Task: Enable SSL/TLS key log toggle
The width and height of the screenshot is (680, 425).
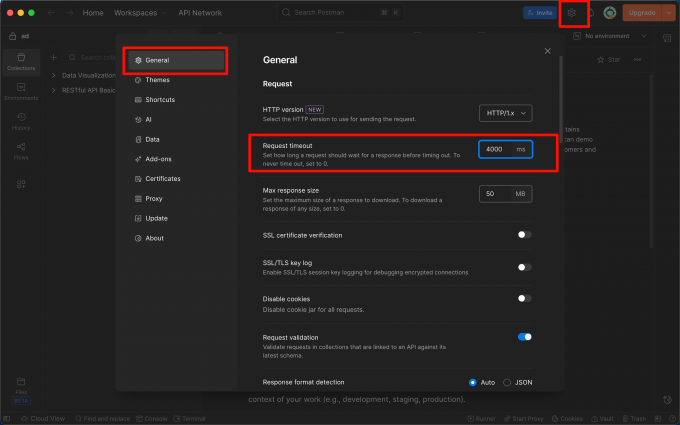Action: (524, 267)
